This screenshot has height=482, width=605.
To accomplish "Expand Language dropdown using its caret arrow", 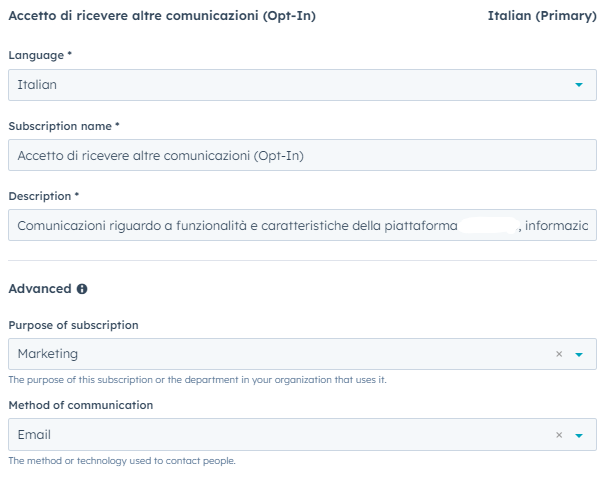I will coord(579,85).
